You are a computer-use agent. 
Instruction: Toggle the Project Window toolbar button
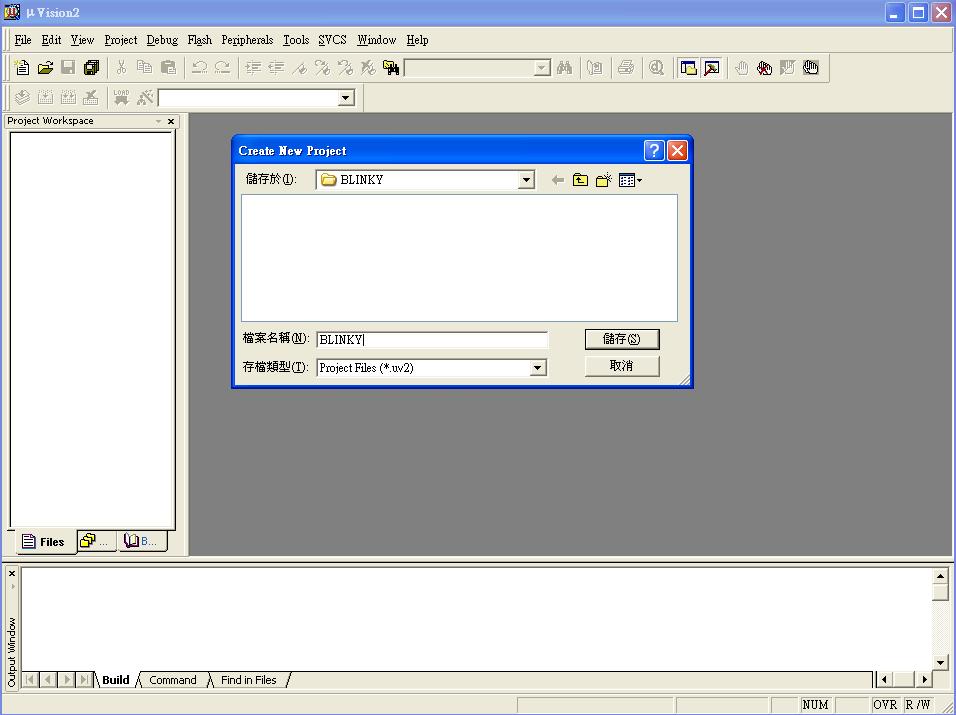688,68
